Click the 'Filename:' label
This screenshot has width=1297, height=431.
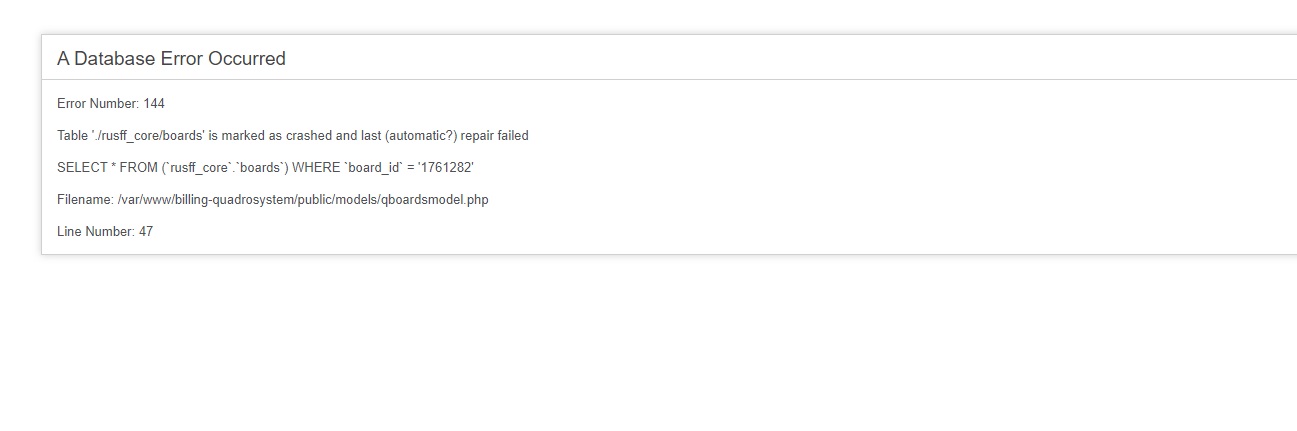click(x=85, y=200)
